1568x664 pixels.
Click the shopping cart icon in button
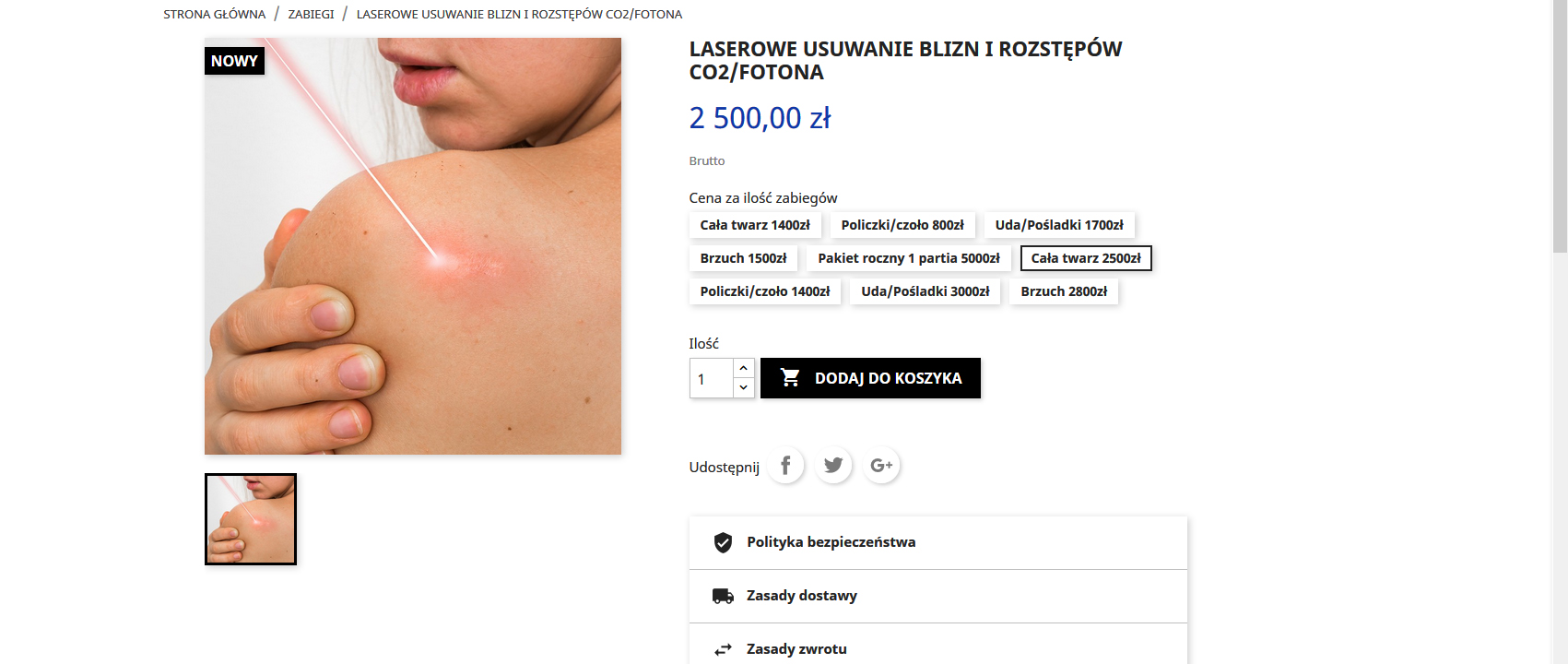tap(790, 377)
